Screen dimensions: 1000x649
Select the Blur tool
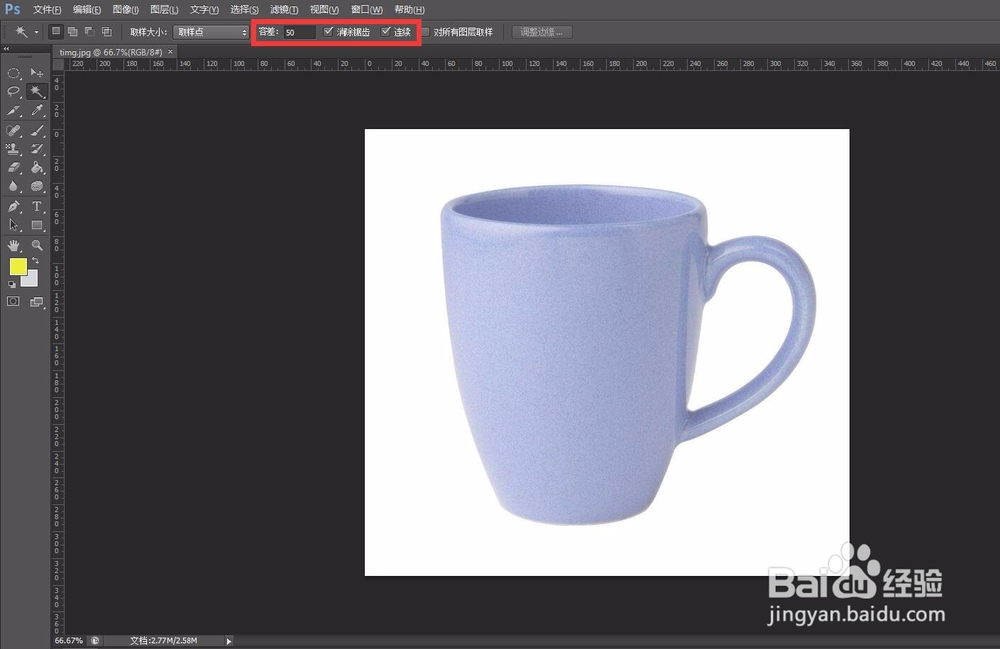tap(13, 187)
